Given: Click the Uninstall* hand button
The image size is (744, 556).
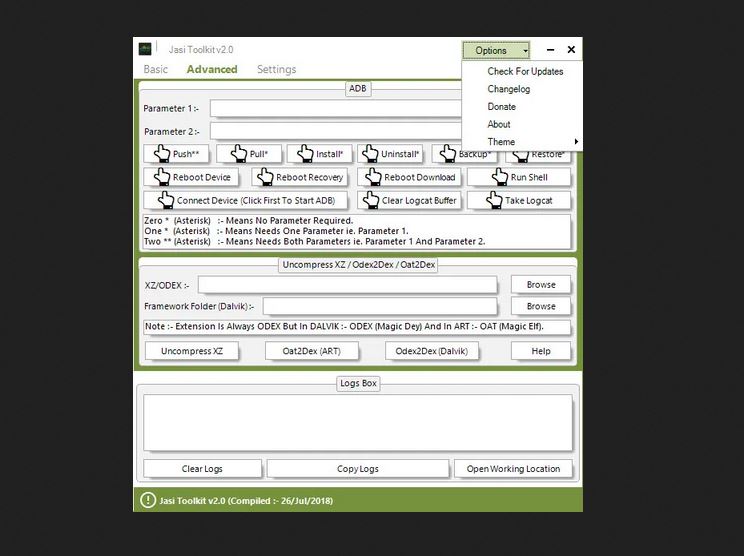Looking at the screenshot, I should (x=390, y=154).
